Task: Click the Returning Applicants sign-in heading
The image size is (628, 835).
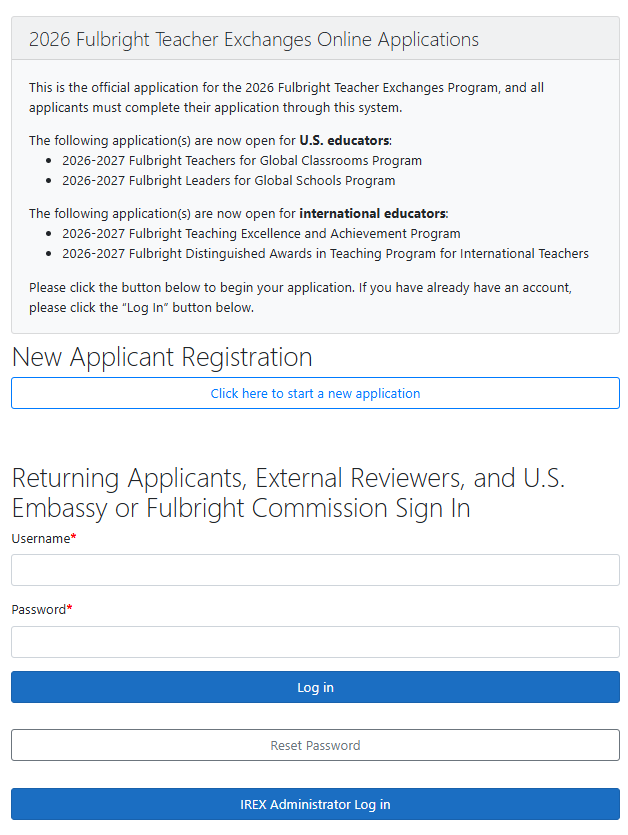Action: pos(288,492)
